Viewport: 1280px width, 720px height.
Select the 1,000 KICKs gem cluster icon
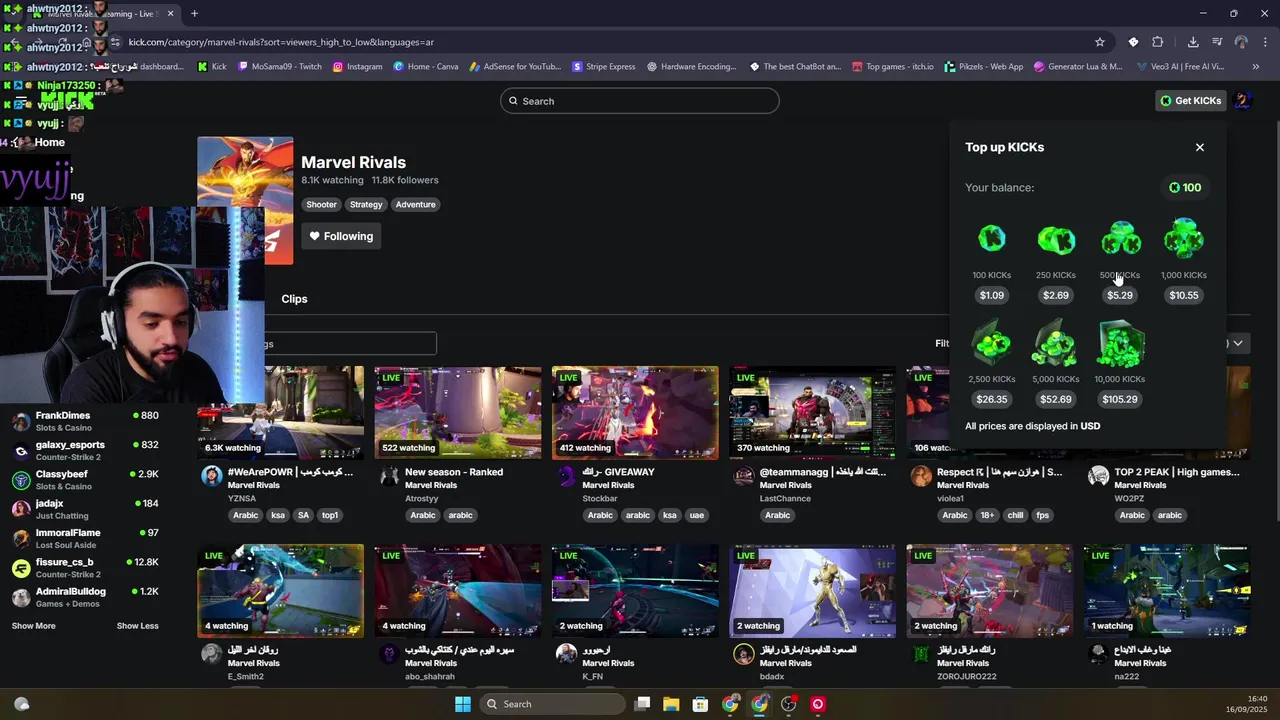tap(1184, 238)
